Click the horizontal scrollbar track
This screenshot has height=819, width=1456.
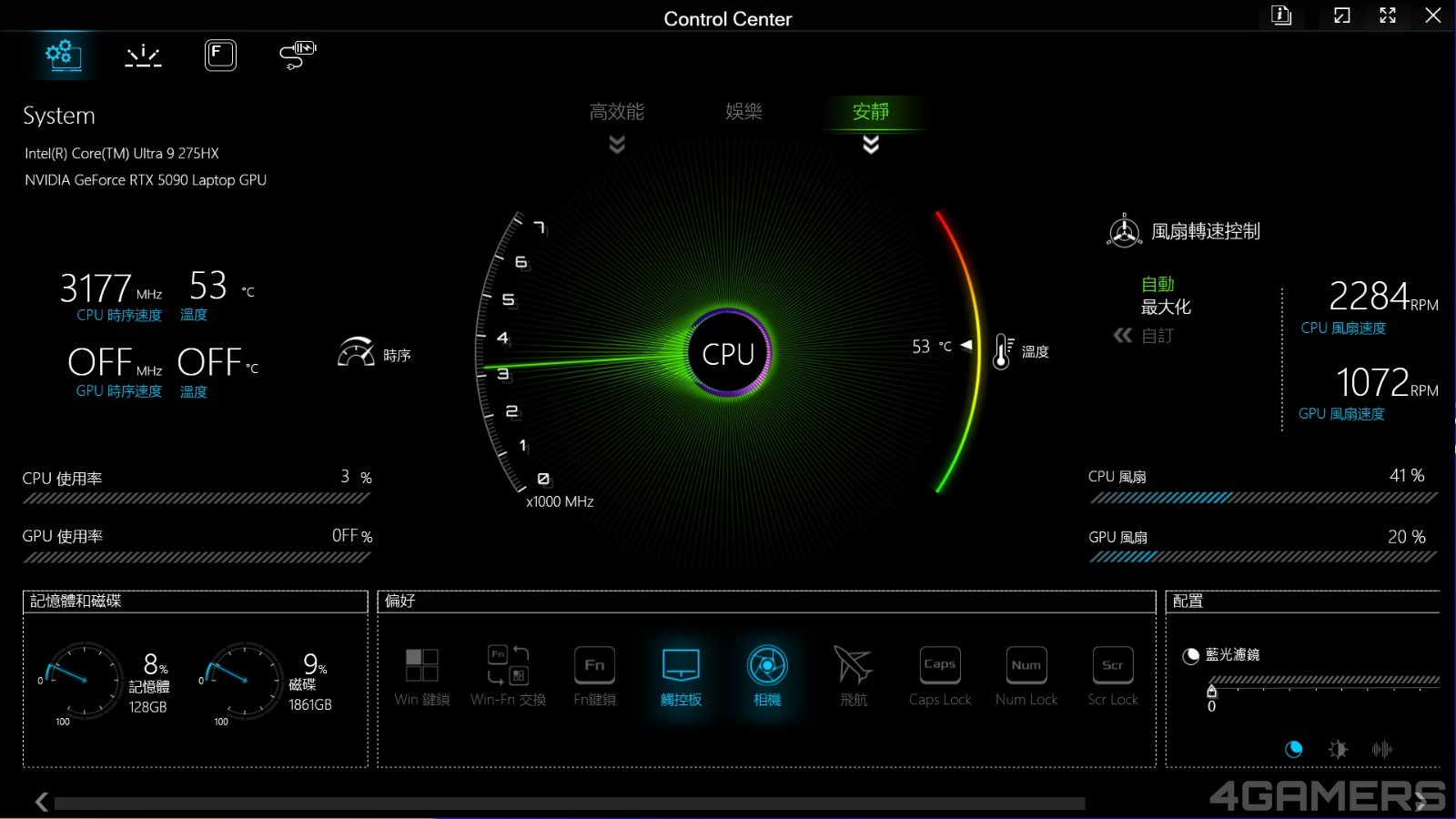(570, 804)
